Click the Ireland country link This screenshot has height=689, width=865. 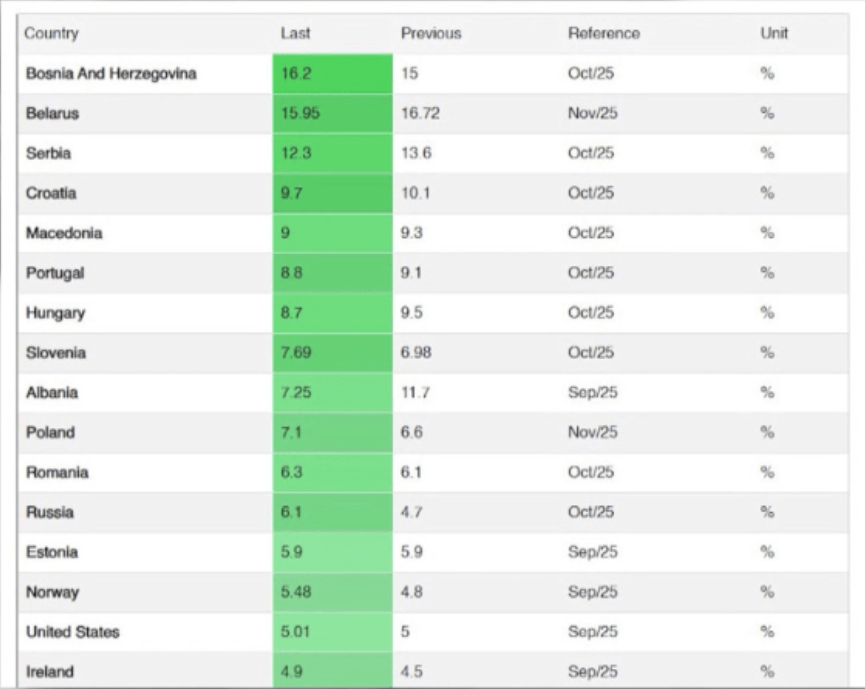pos(50,672)
